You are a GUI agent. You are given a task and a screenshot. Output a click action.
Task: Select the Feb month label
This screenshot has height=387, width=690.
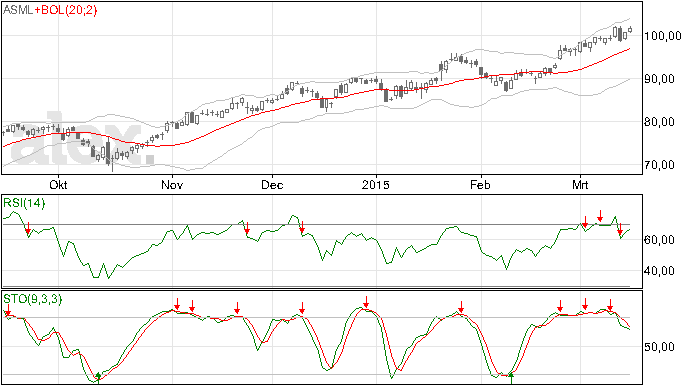480,184
